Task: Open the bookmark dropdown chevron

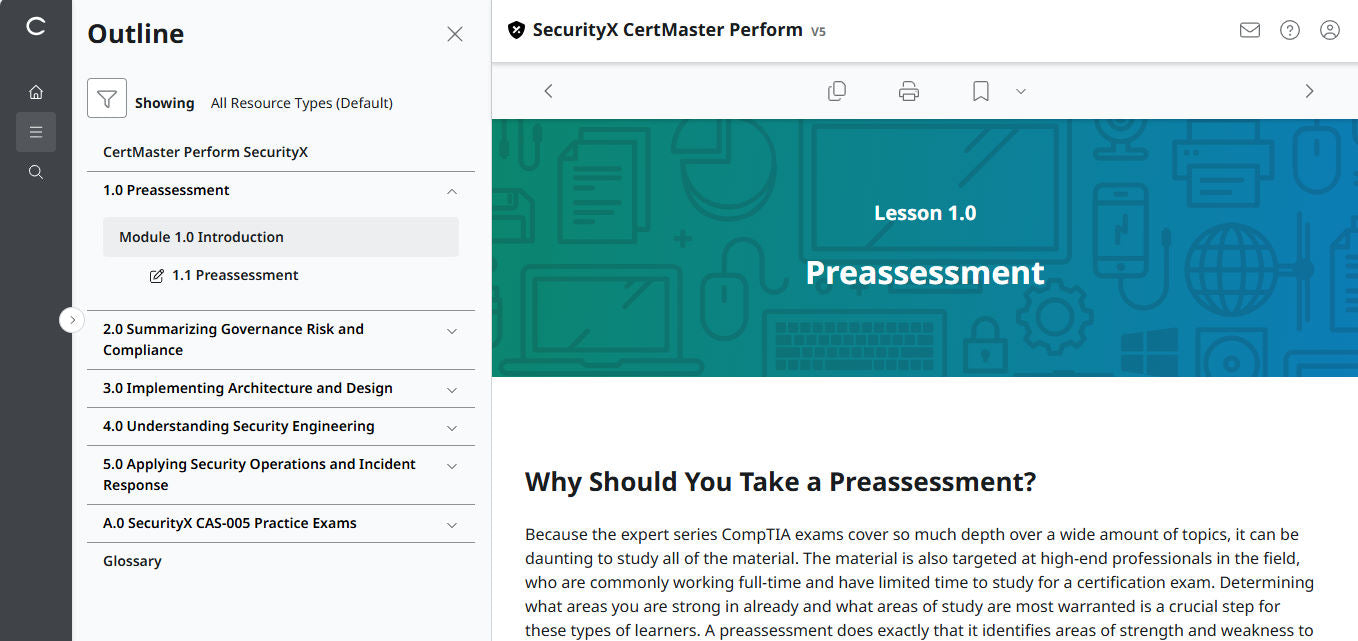Action: point(1020,91)
